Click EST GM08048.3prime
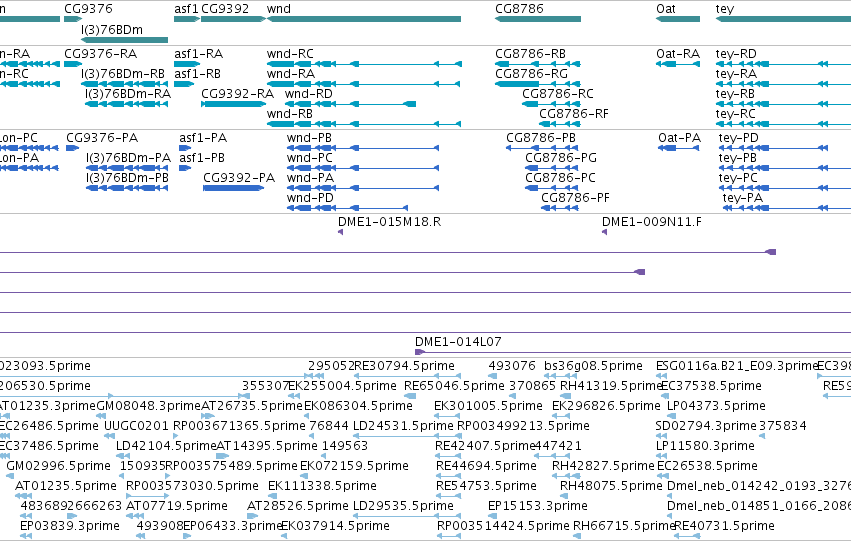The height and width of the screenshot is (541, 851). [x=101, y=416]
